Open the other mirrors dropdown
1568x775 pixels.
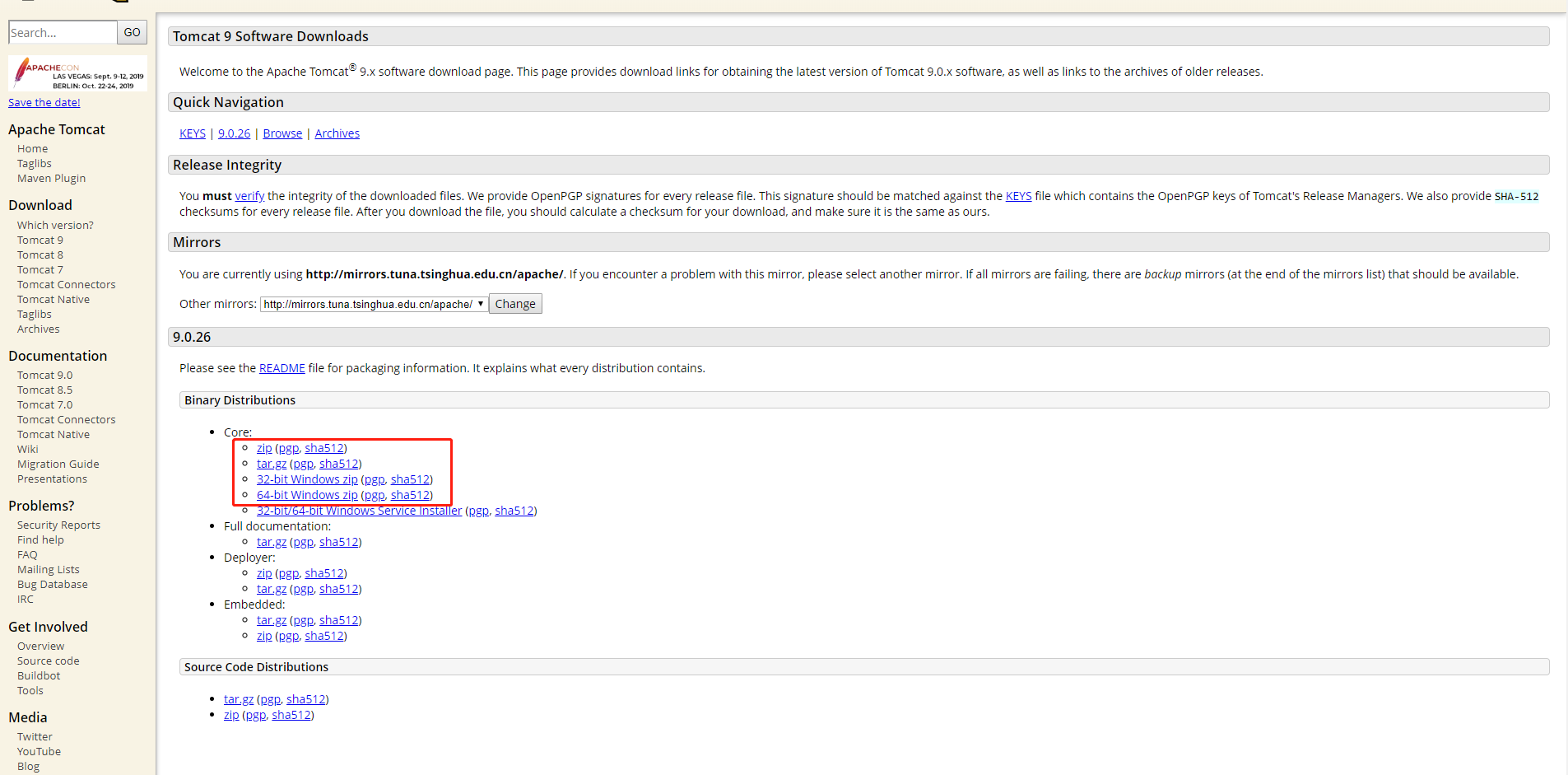point(375,304)
